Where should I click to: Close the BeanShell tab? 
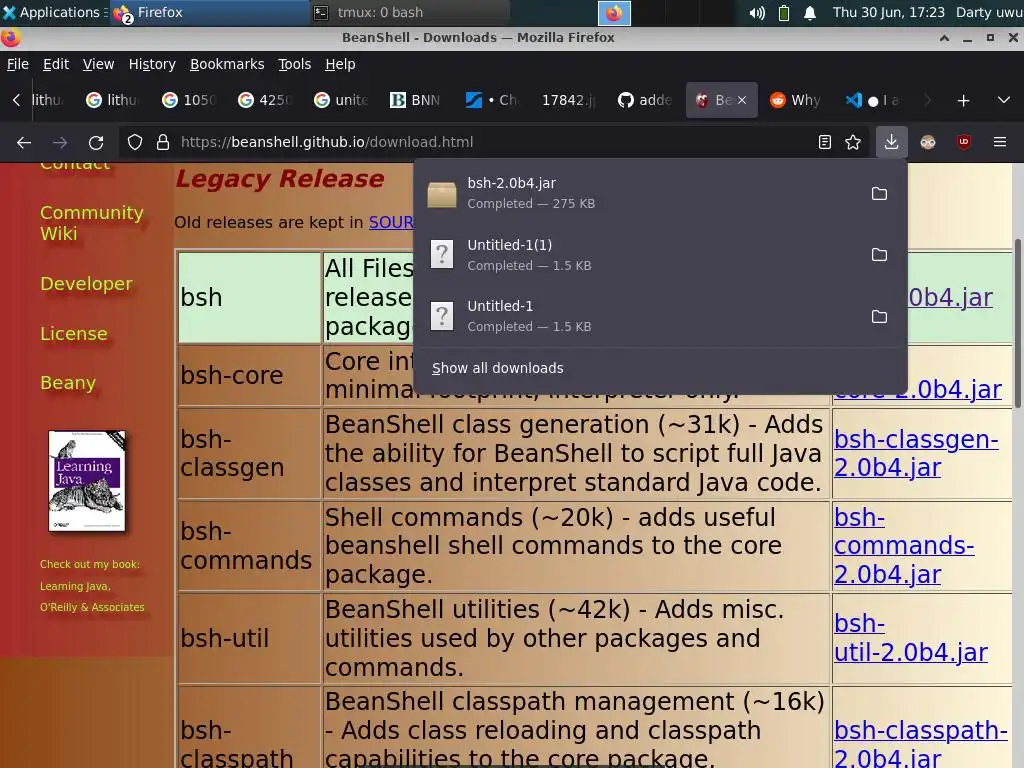pos(742,101)
